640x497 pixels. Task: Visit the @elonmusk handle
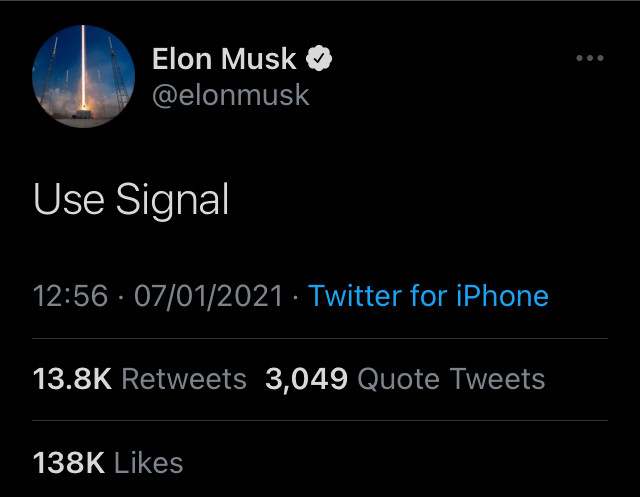pyautogui.click(x=231, y=95)
